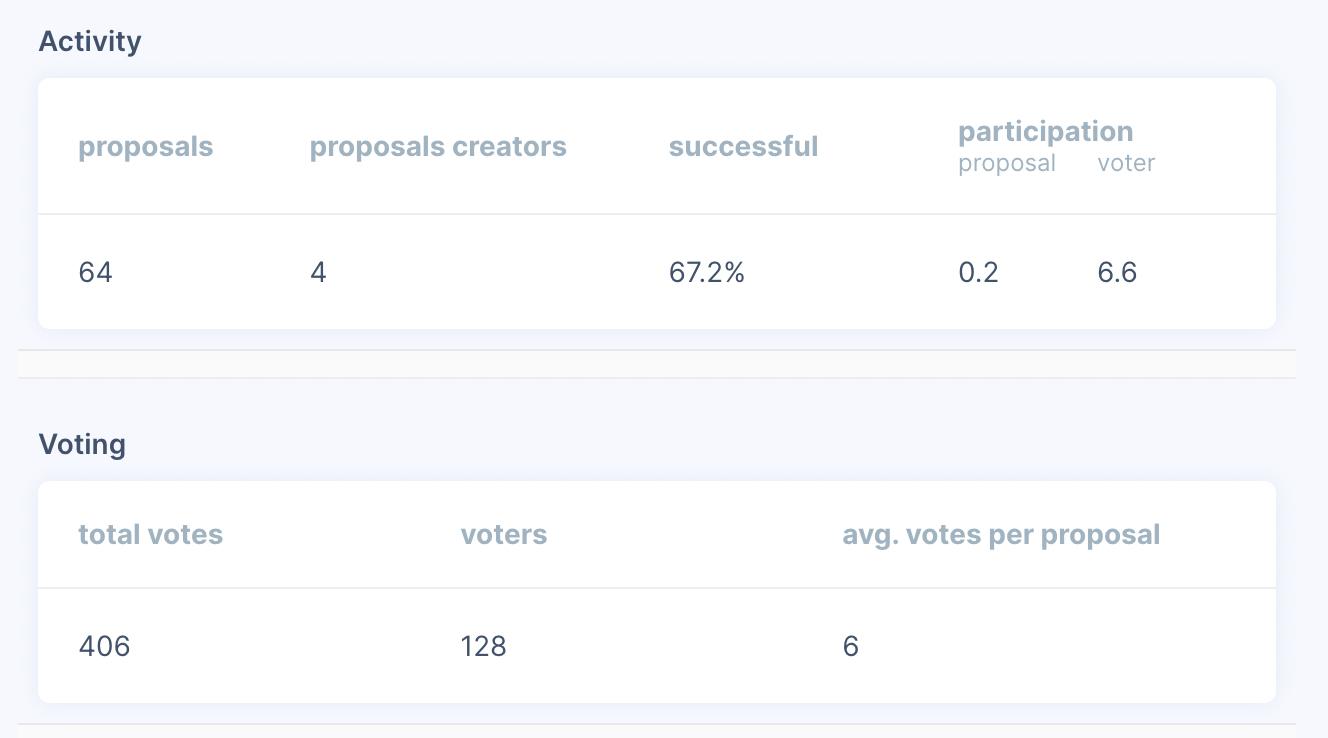Click the "voter" sub-label under participation
This screenshot has width=1328, height=738.
tap(1126, 164)
